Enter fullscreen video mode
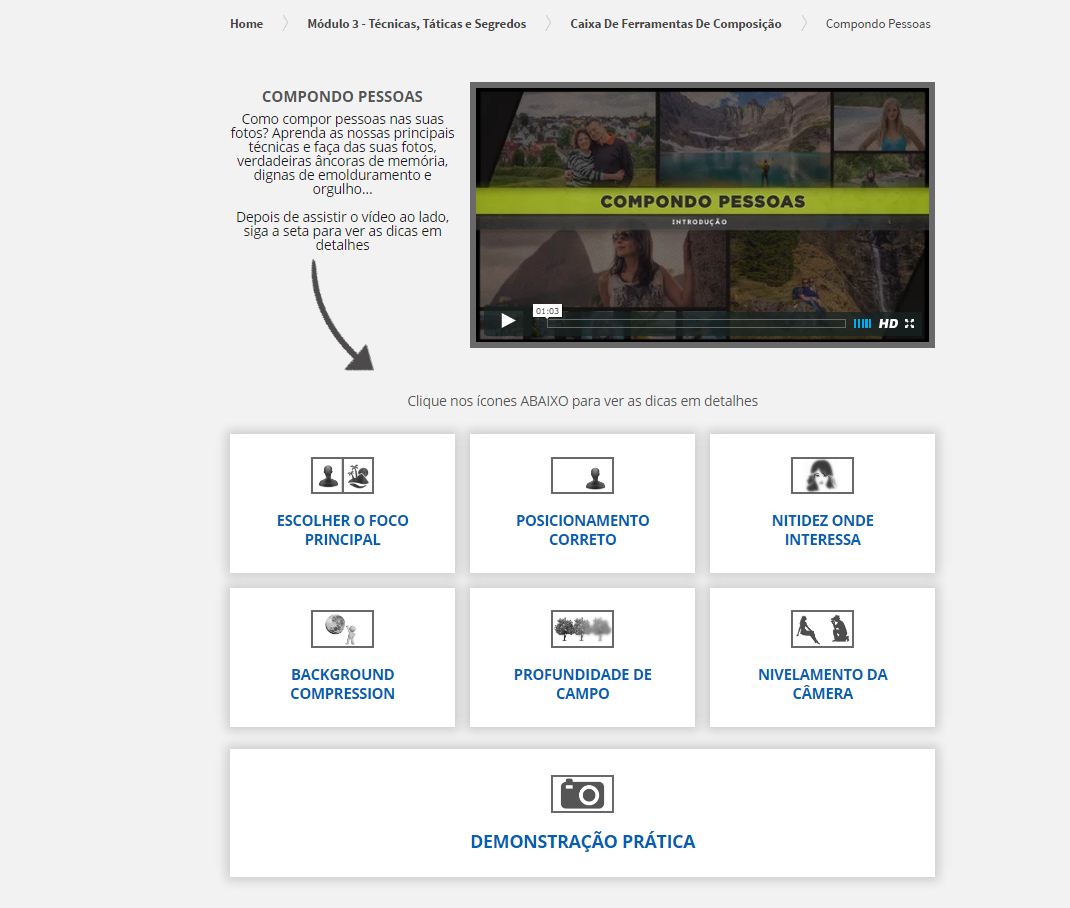The width and height of the screenshot is (1070, 908). point(910,323)
